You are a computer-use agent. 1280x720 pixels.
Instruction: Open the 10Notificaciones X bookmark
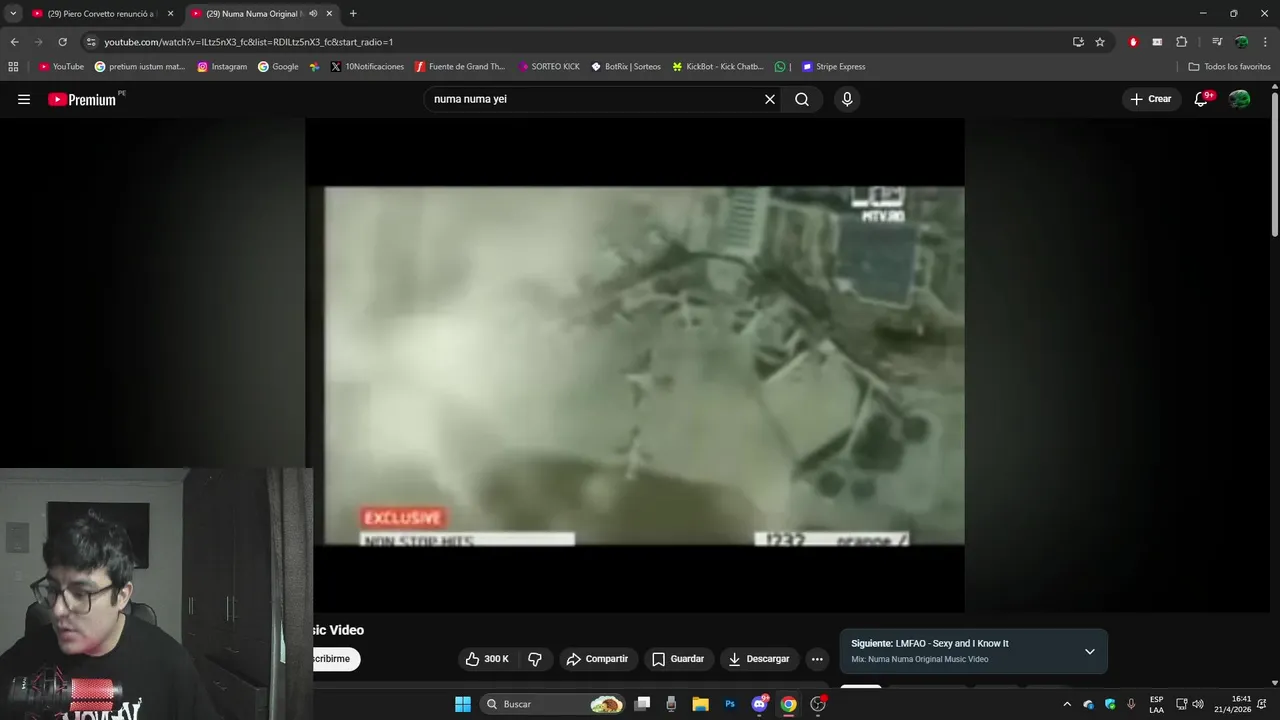pyautogui.click(x=367, y=67)
